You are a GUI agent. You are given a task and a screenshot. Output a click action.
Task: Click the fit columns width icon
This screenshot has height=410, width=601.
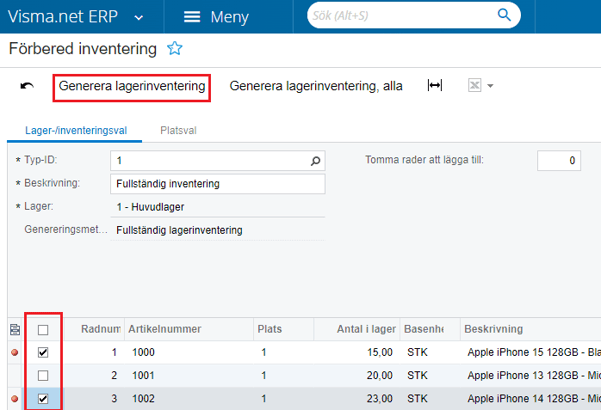[435, 85]
